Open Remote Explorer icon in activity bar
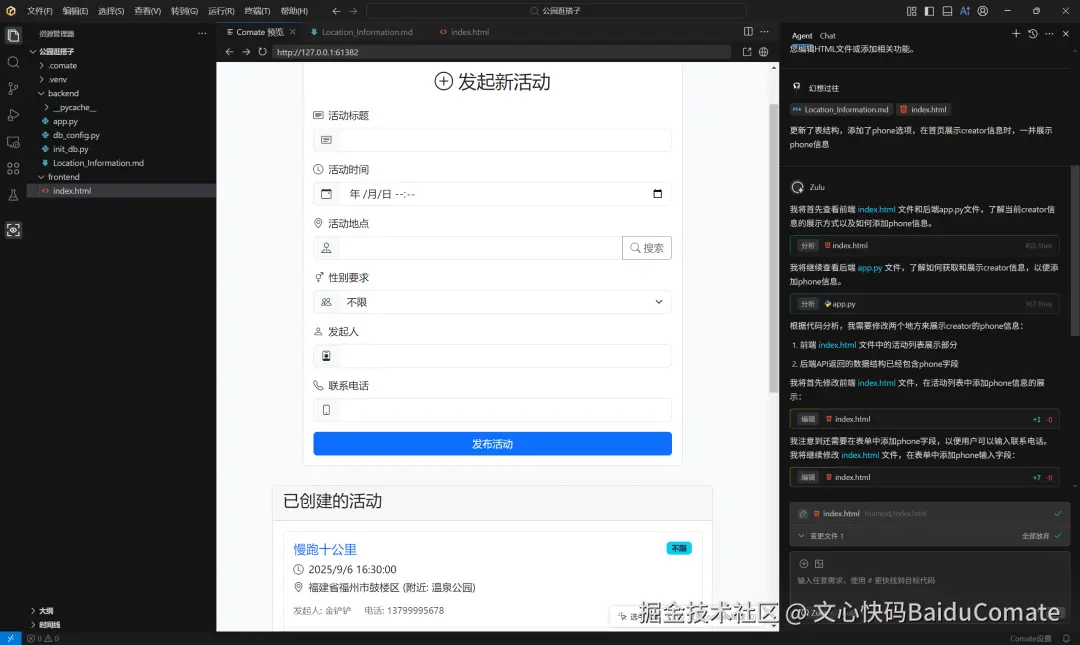 point(13,142)
